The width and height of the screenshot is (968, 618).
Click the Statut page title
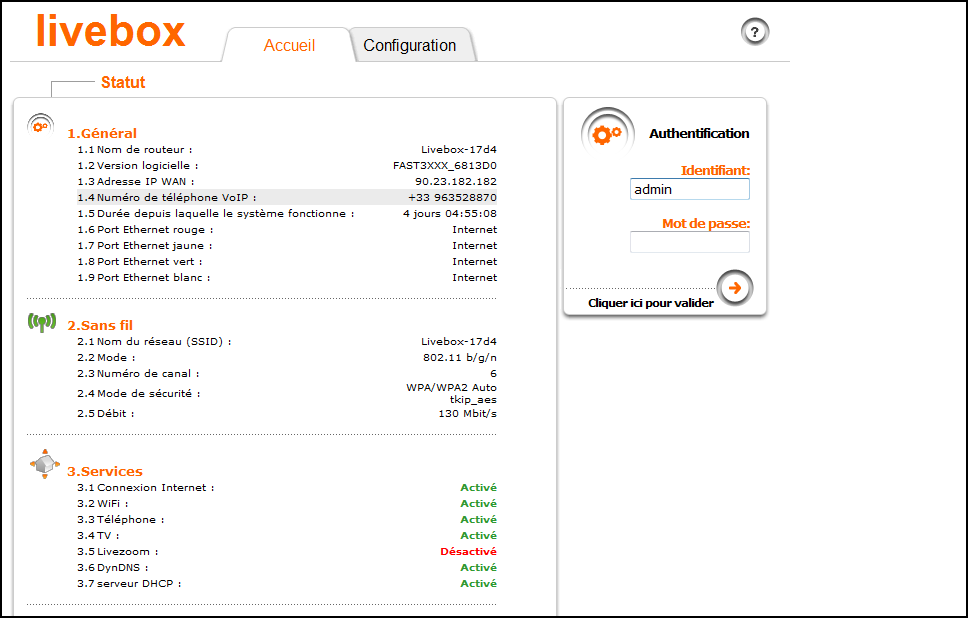[123, 83]
